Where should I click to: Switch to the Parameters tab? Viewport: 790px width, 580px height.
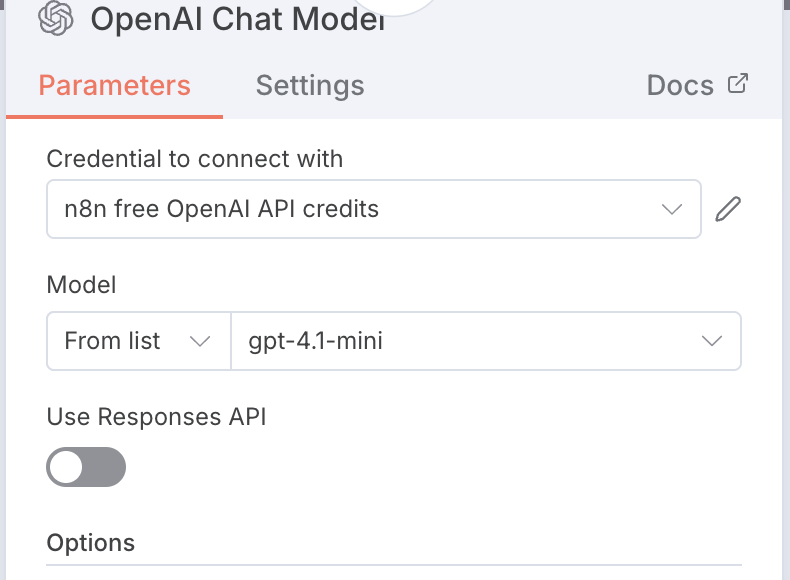tap(114, 85)
